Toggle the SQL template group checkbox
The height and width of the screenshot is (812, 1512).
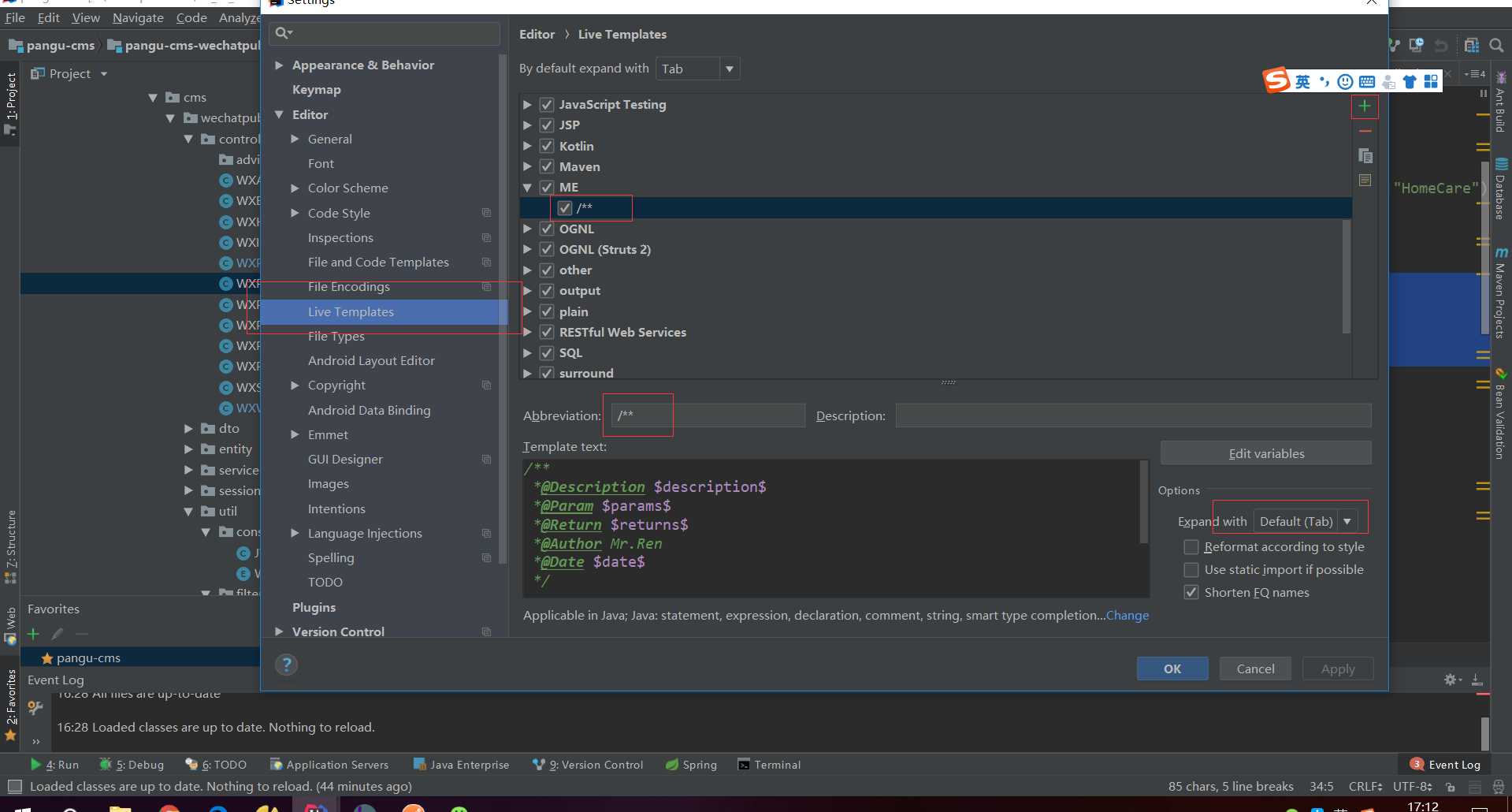(547, 352)
